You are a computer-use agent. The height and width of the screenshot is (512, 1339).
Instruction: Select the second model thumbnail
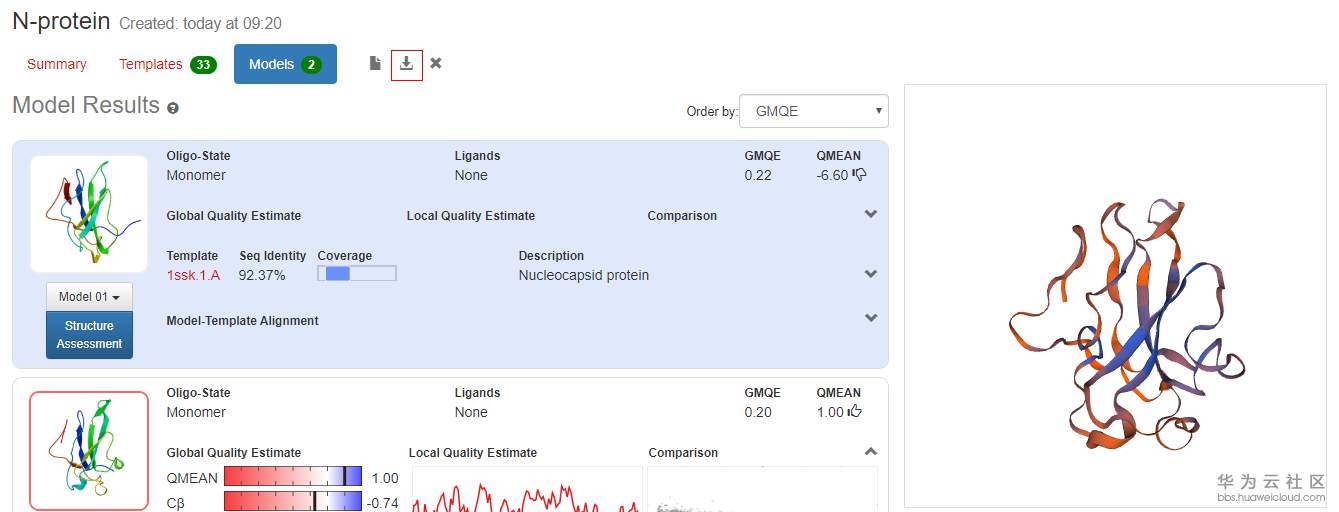coord(89,450)
